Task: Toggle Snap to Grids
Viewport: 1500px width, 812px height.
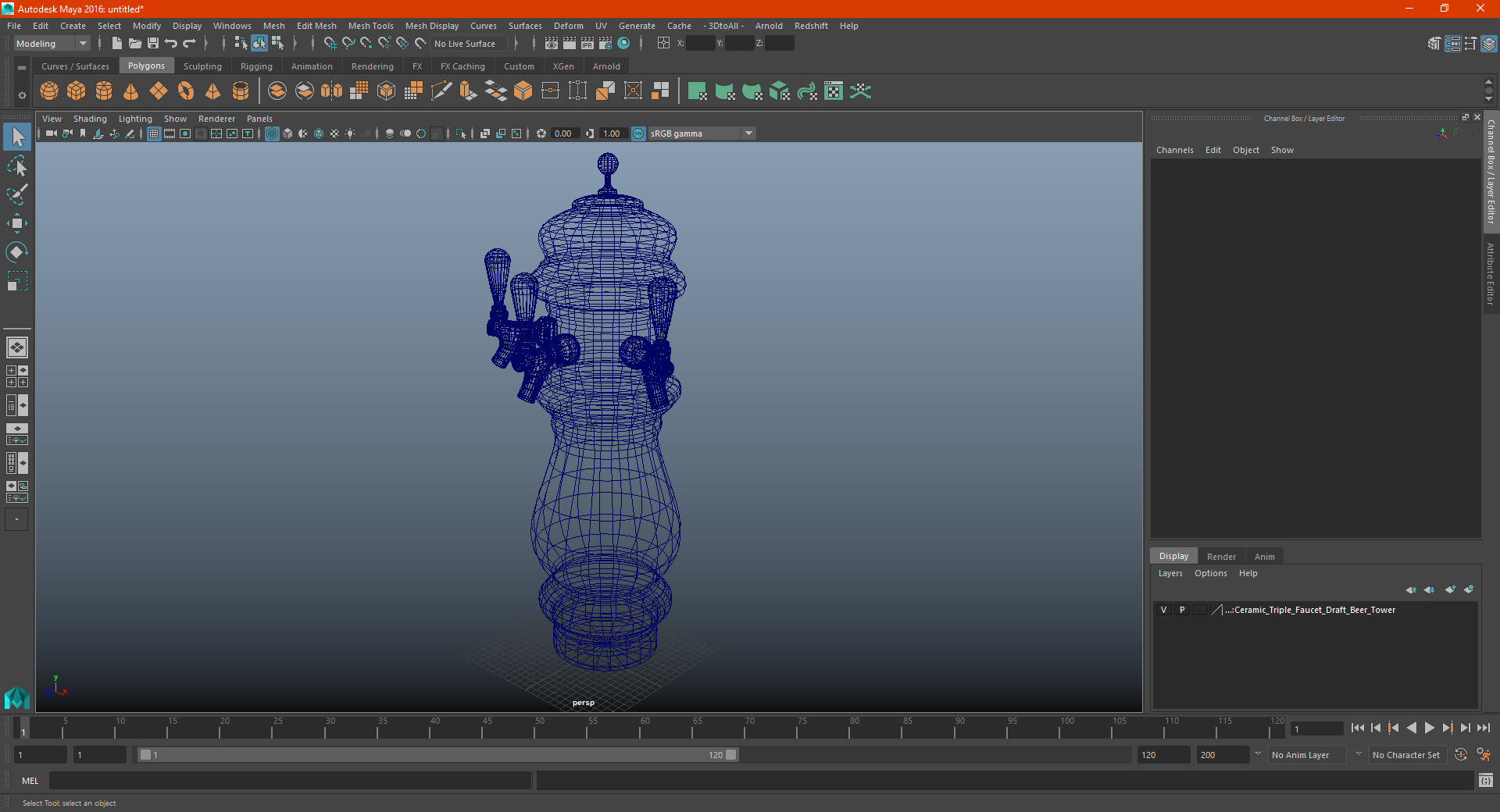Action: coord(330,44)
